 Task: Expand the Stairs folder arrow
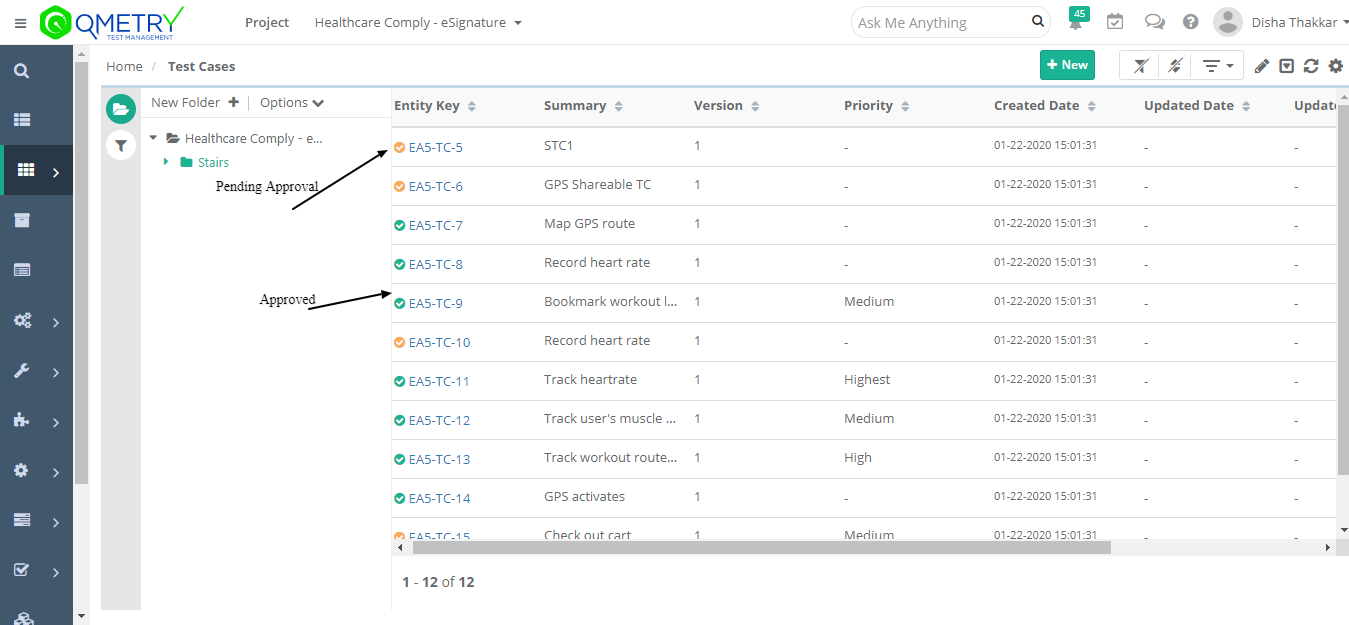(166, 162)
